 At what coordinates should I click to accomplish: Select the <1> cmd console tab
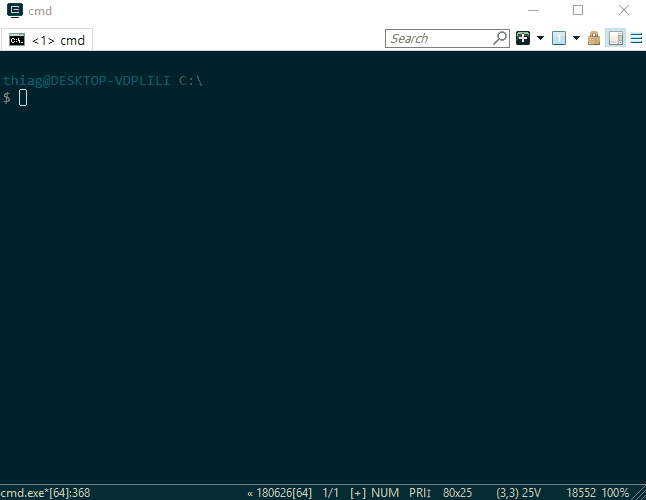point(47,40)
